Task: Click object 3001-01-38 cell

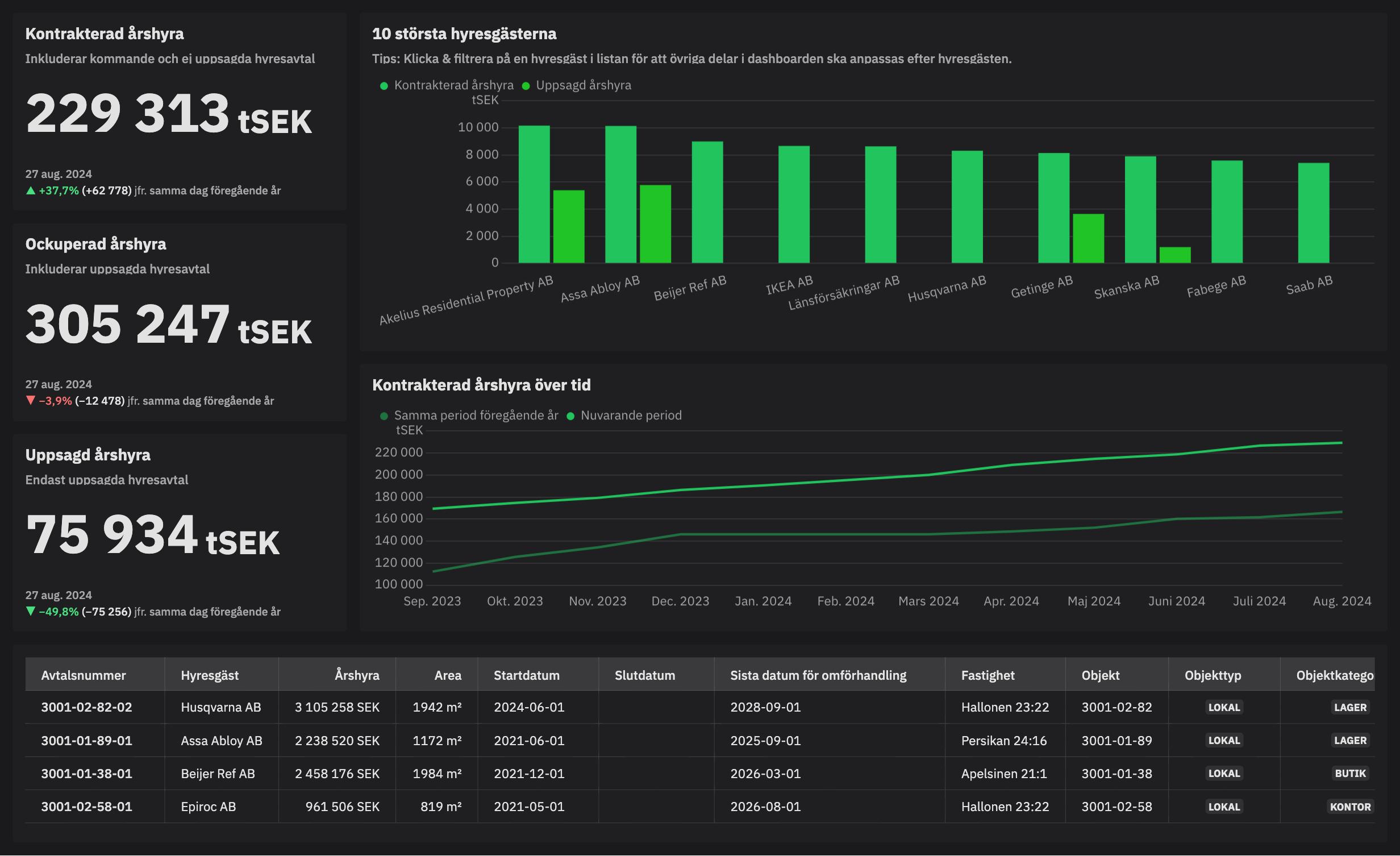Action: pos(1116,774)
